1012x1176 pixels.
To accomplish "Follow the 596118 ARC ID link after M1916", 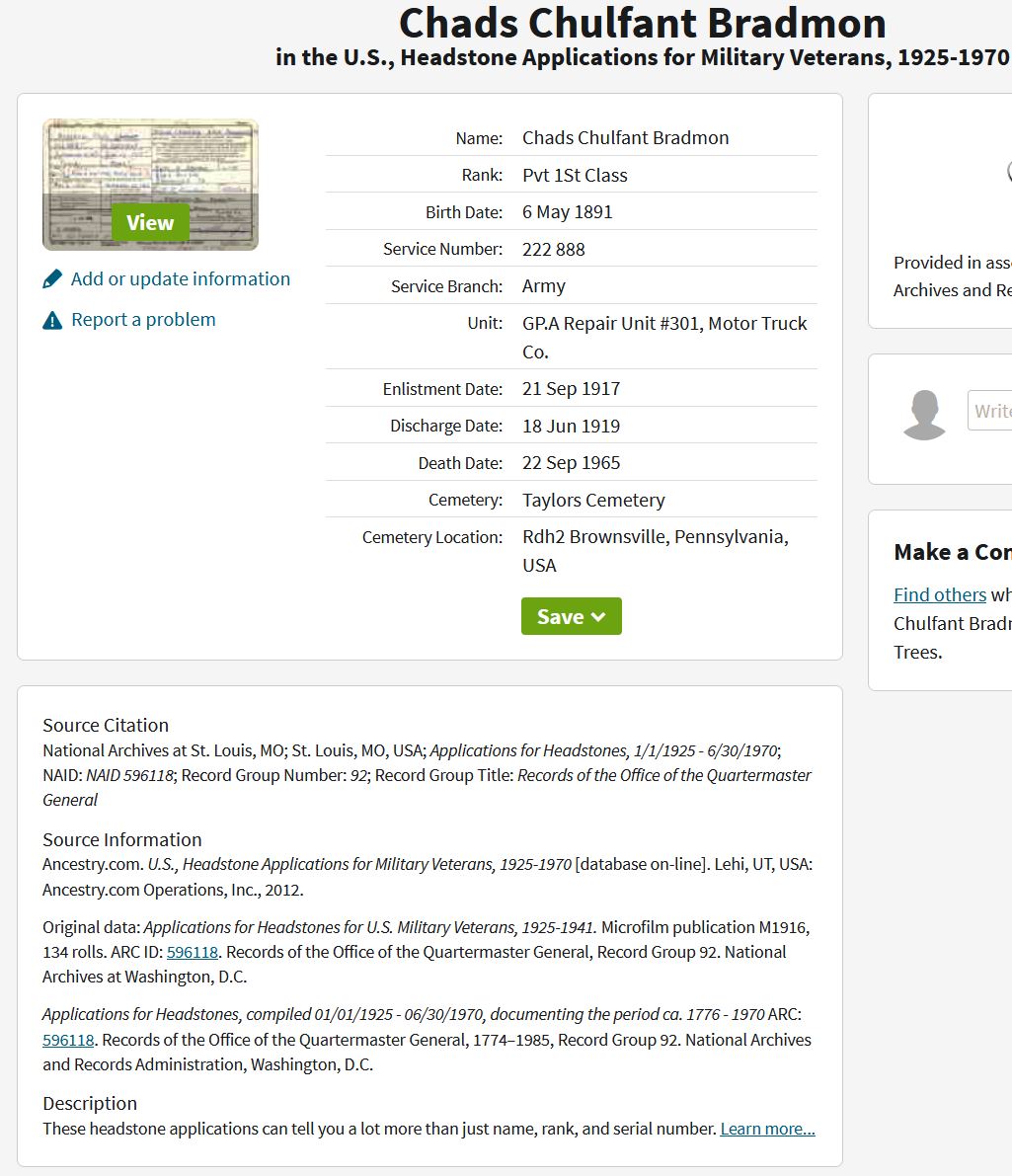I will pyautogui.click(x=193, y=952).
